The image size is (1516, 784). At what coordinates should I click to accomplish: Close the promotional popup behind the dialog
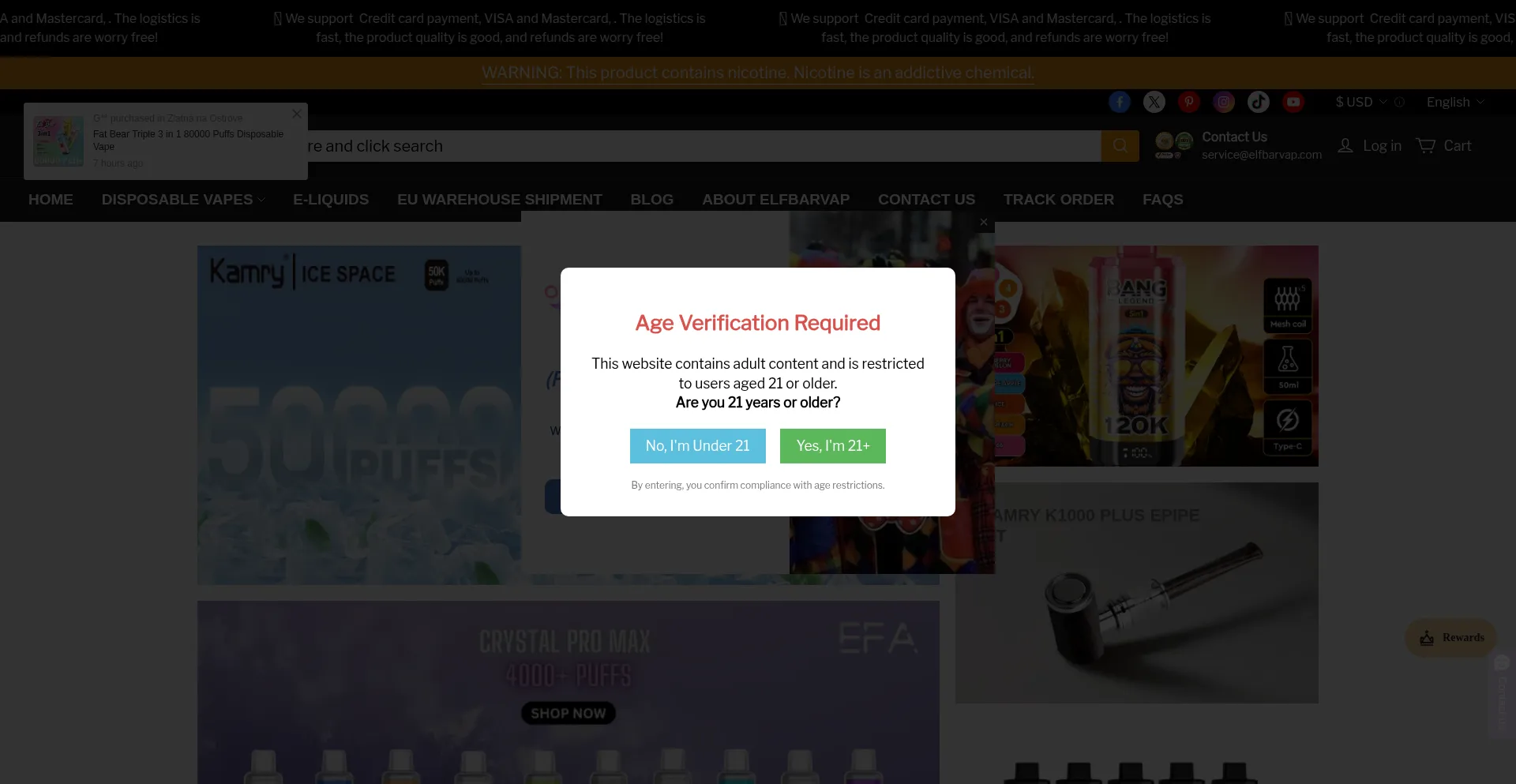click(983, 223)
